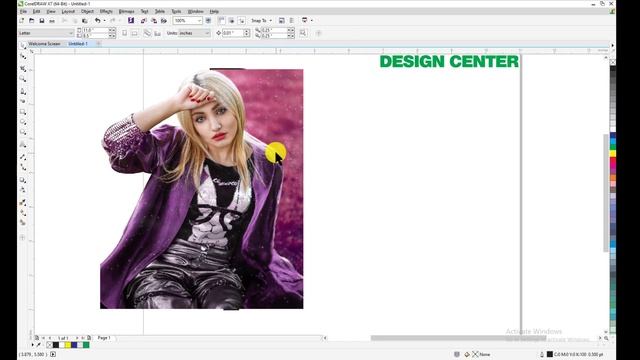Click the Undo arrow icon
The width and height of the screenshot is (640, 360).
[x=98, y=20]
